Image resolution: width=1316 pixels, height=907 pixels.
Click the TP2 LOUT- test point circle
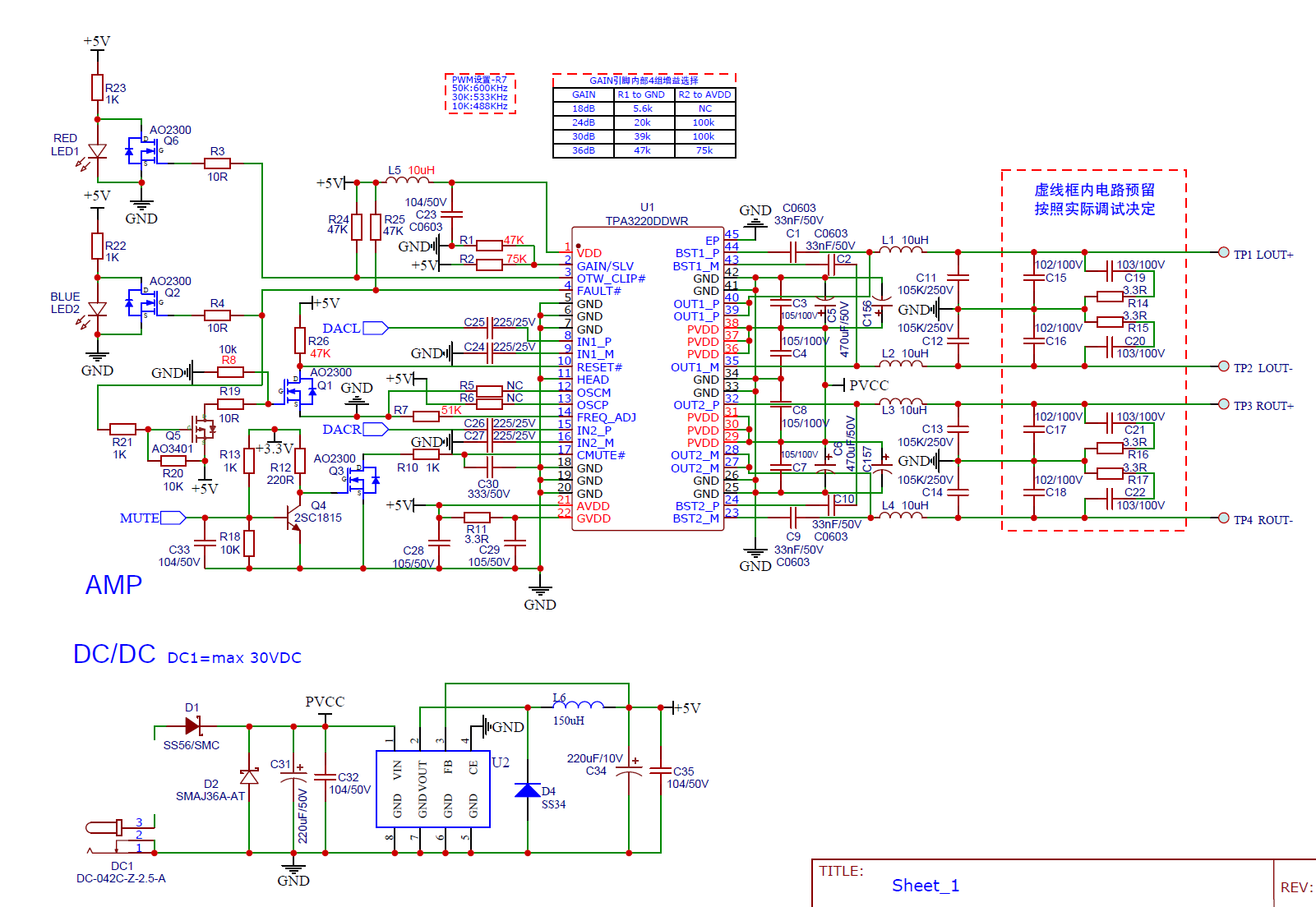pyautogui.click(x=1223, y=366)
